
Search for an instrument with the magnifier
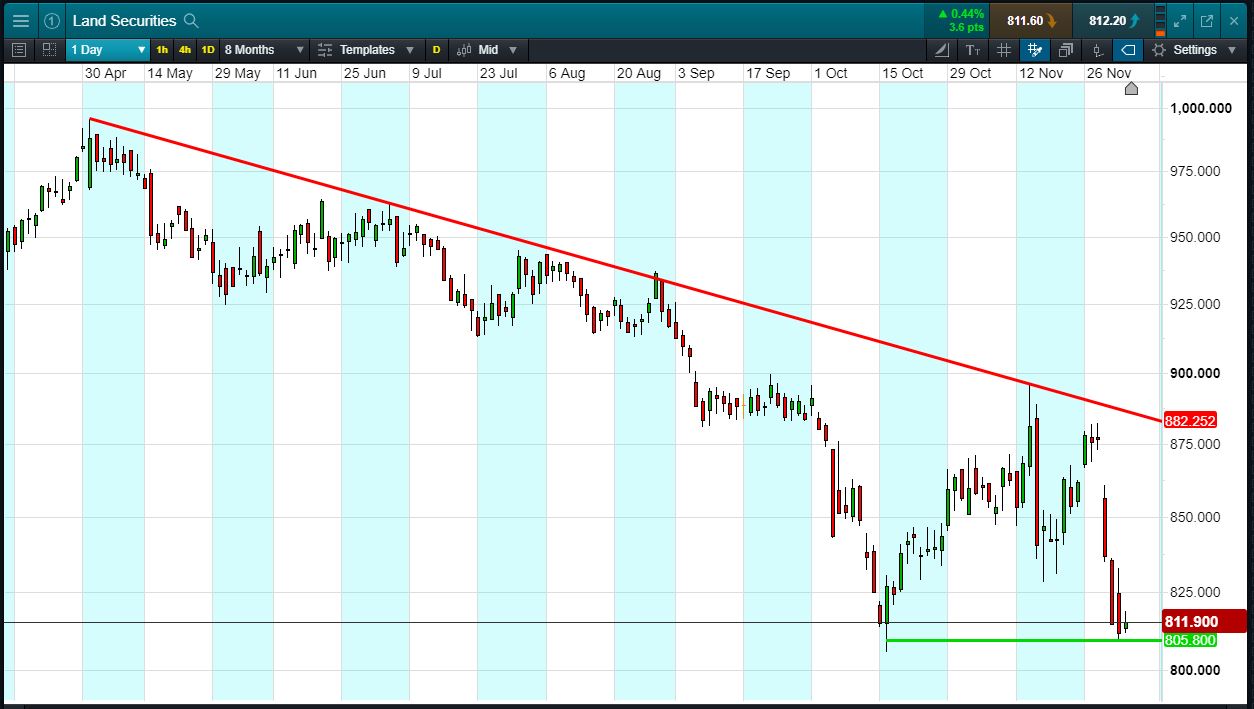(192, 20)
